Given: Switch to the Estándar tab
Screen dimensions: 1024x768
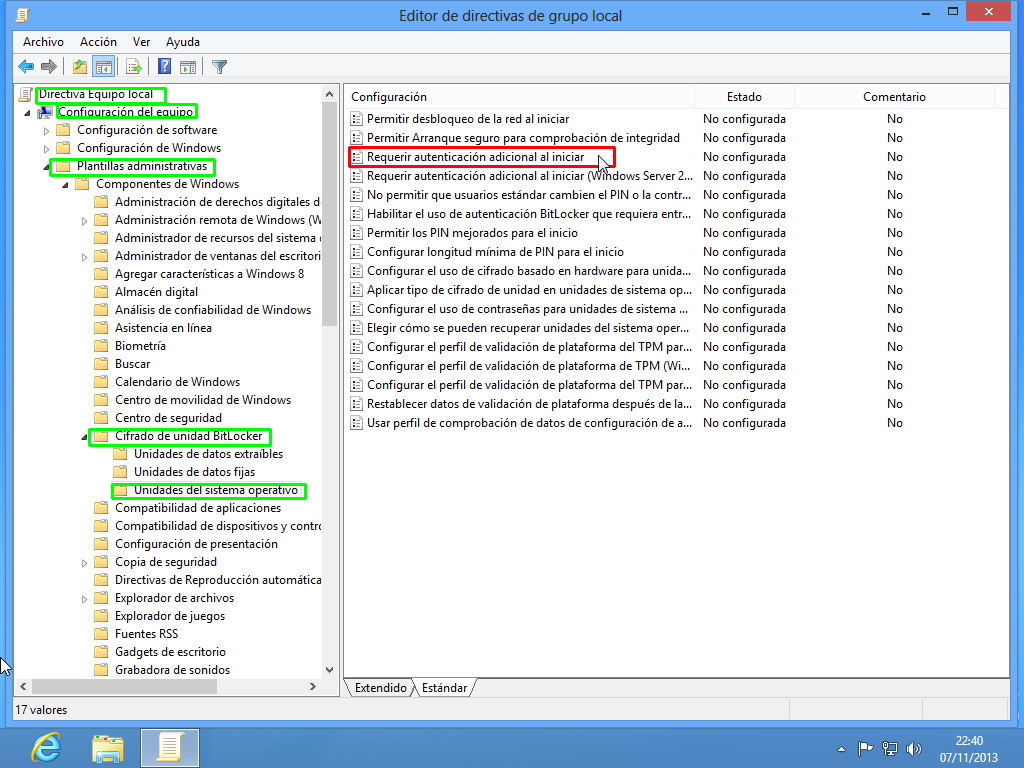Looking at the screenshot, I should [x=444, y=687].
